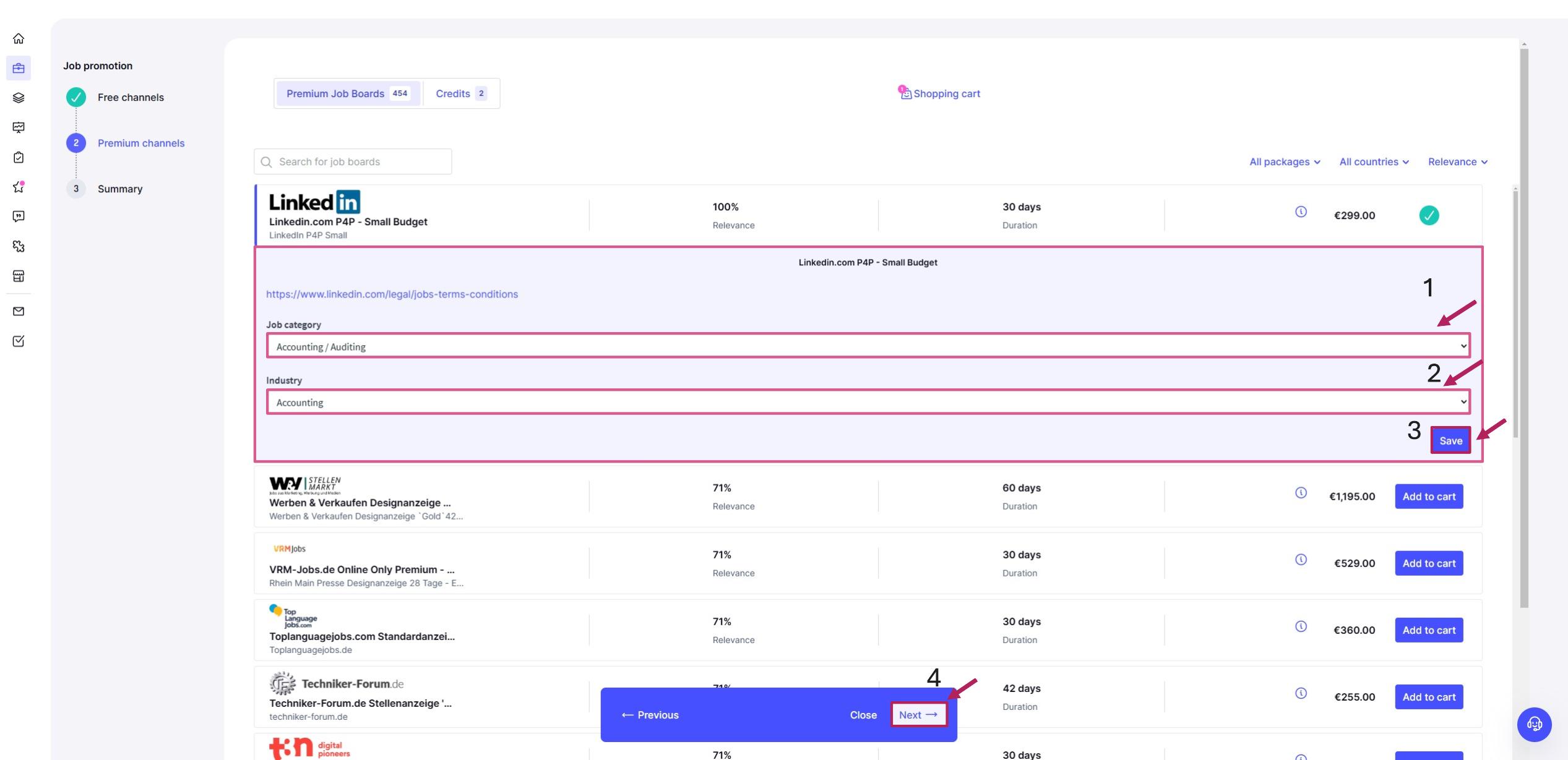Open the Industry dropdown
The image size is (1568, 760).
point(868,401)
